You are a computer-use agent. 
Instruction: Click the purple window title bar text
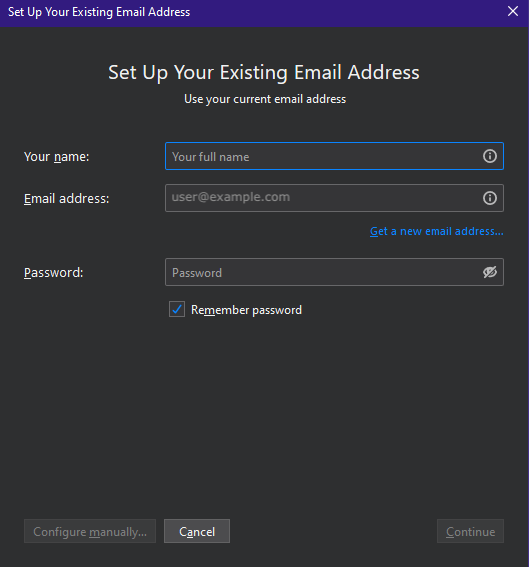click(x=99, y=12)
